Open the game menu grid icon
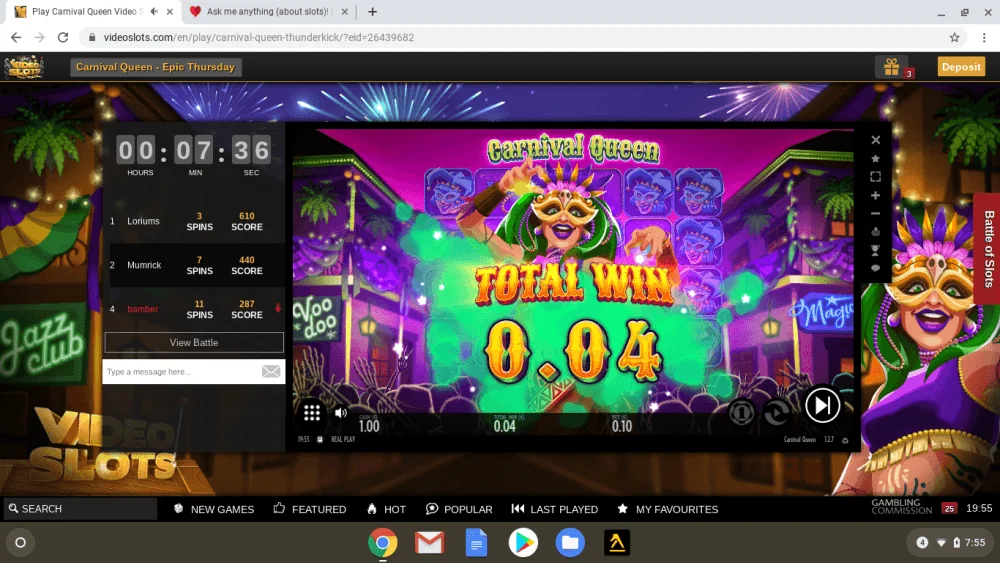Screen dimensions: 1000x563 click(312, 413)
